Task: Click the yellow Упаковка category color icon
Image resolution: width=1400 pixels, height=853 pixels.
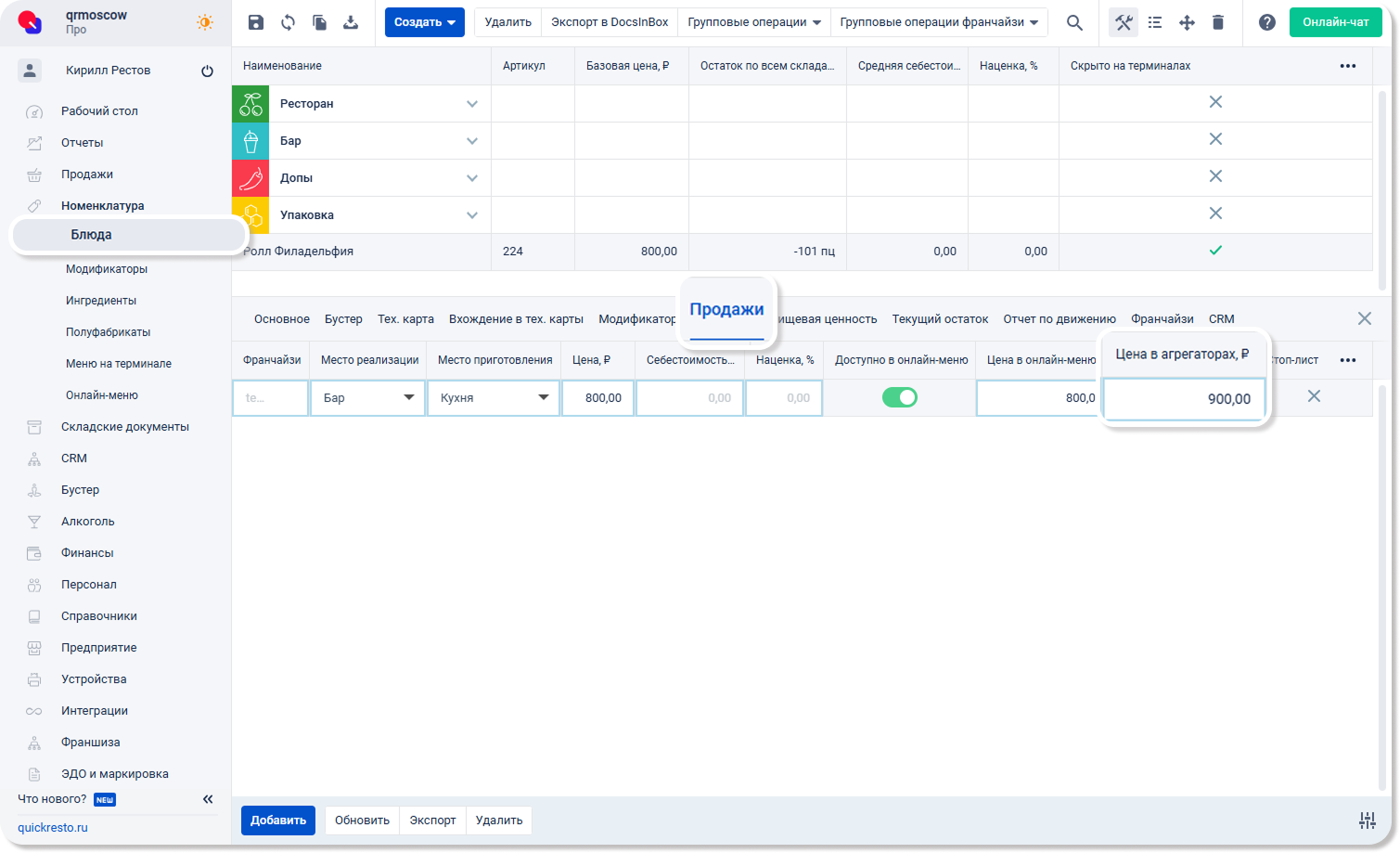Action: pos(250,214)
